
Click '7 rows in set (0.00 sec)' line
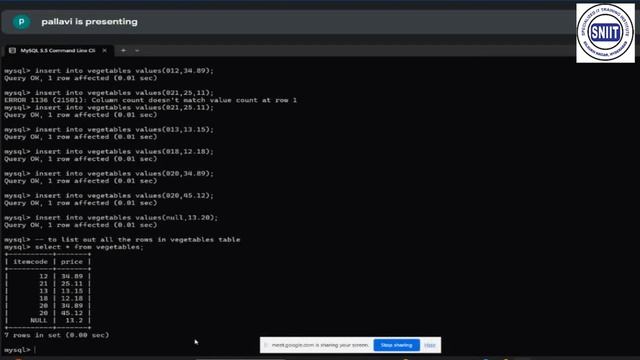[57, 336]
